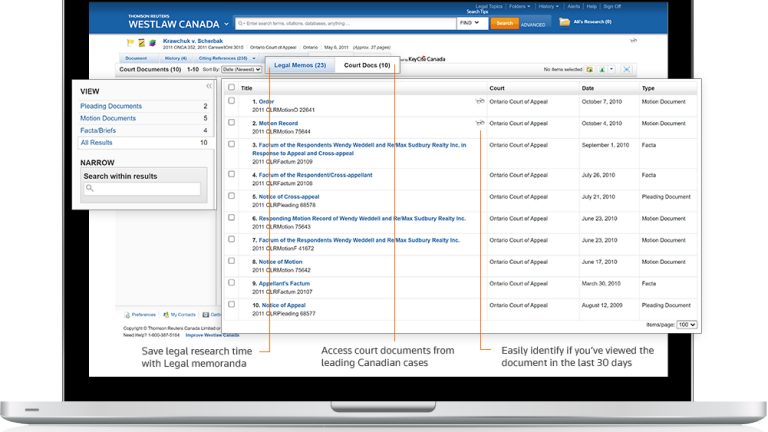Click the yellow flag icon beside Krawchuk v. Scherbak
The height and width of the screenshot is (432, 768).
[130, 43]
